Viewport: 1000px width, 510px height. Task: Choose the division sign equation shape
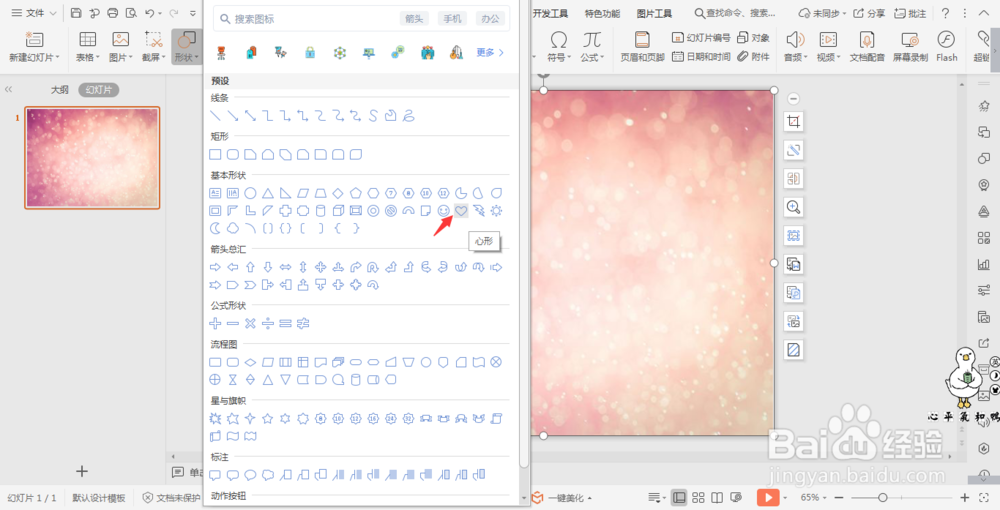point(268,323)
